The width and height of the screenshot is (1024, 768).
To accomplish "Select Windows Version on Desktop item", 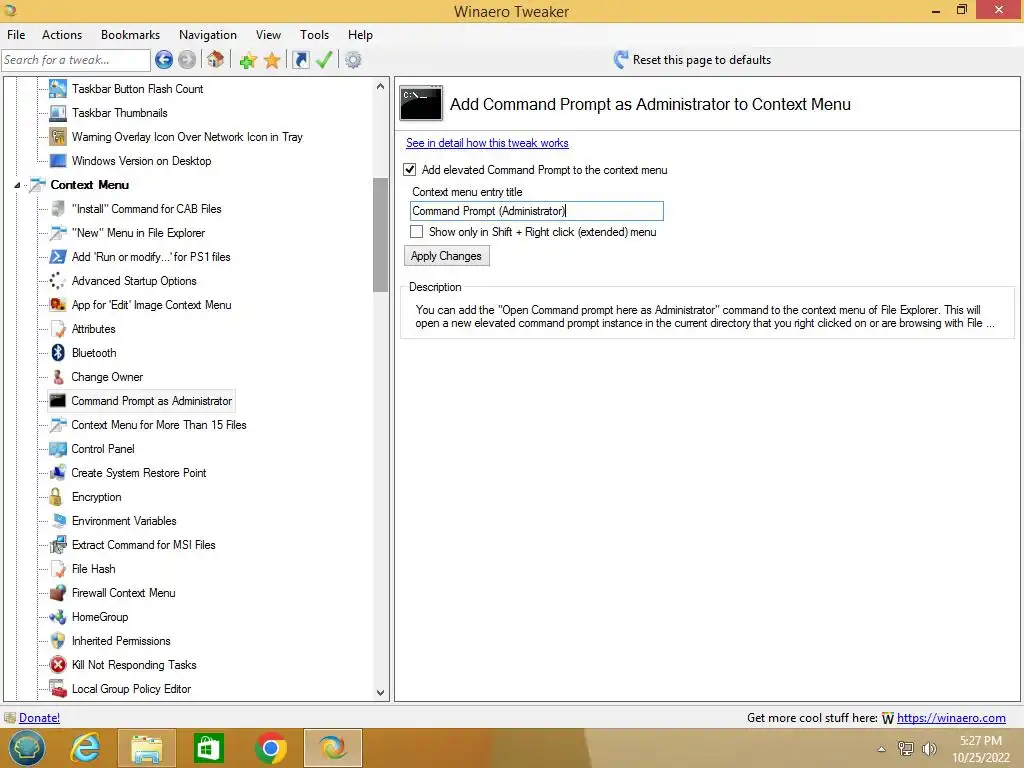I will point(141,161).
